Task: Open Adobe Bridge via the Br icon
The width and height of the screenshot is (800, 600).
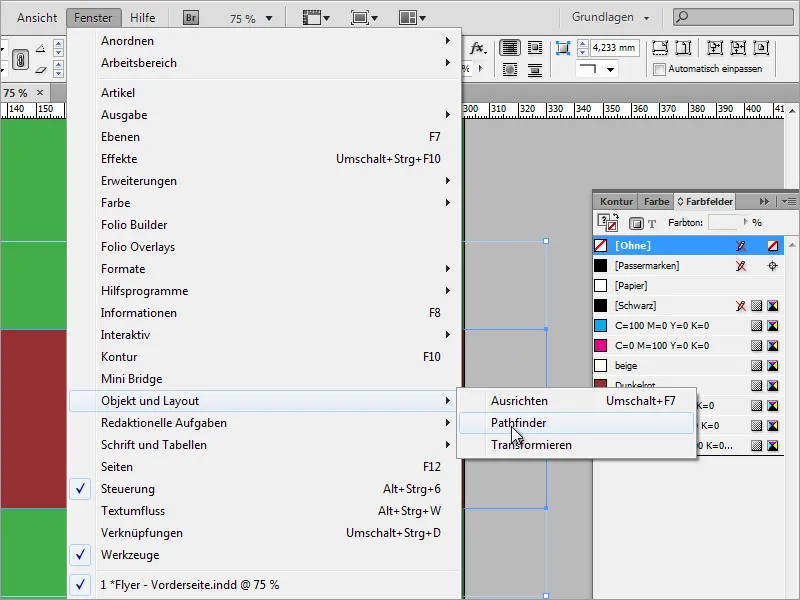Action: click(190, 18)
